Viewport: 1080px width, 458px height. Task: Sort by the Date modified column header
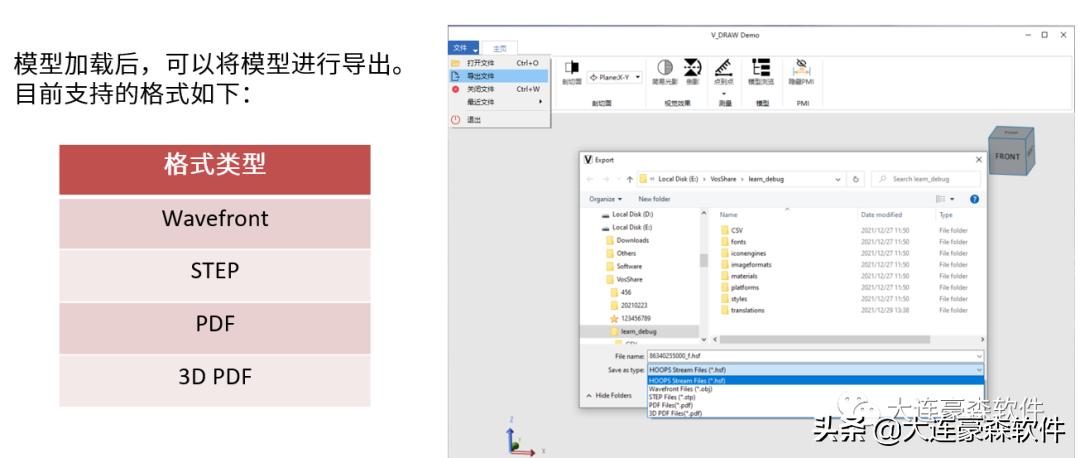point(881,215)
